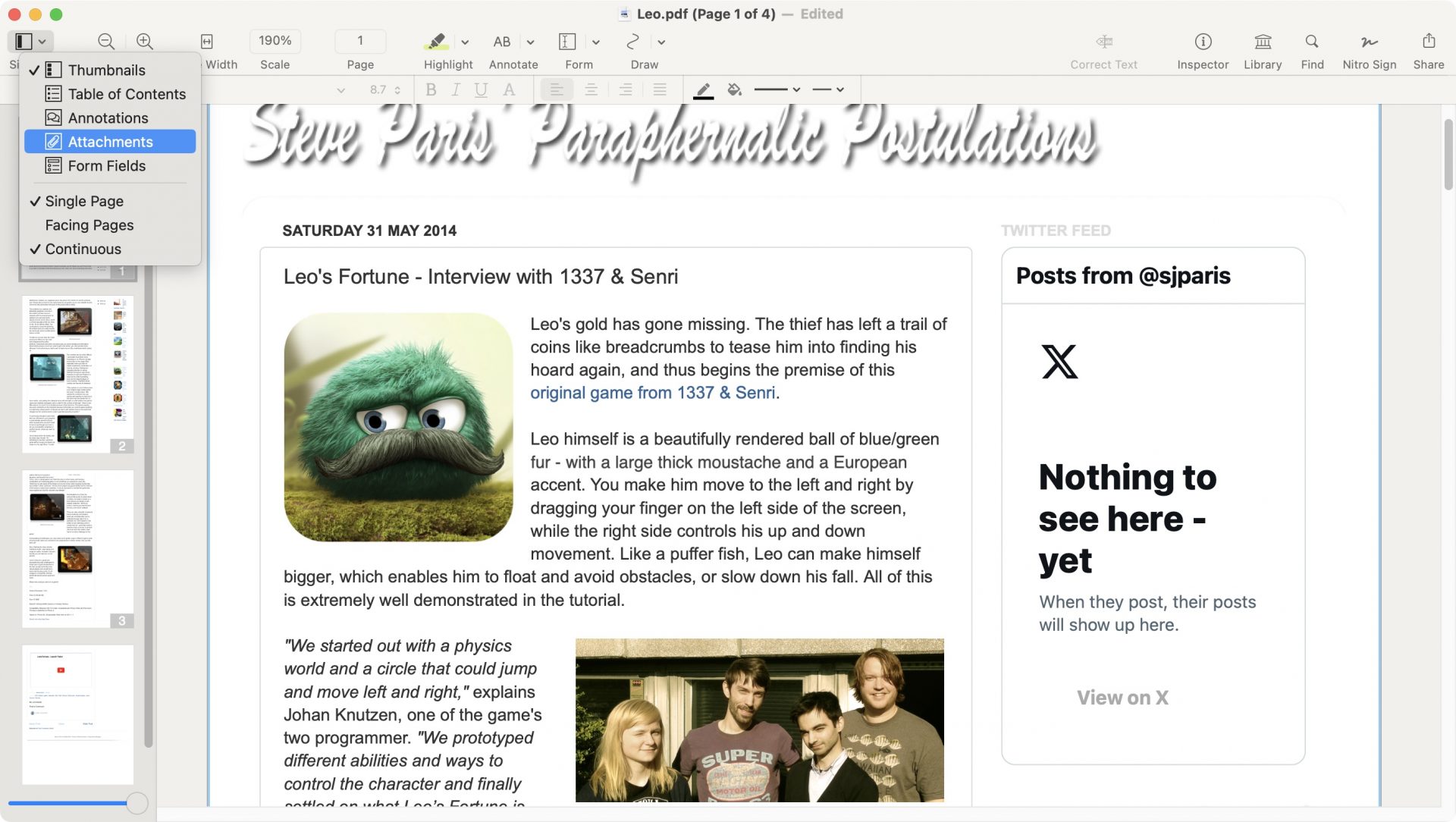Zoom in using the magnifier icon
Image resolution: width=1456 pixels, height=822 pixels.
(x=144, y=42)
